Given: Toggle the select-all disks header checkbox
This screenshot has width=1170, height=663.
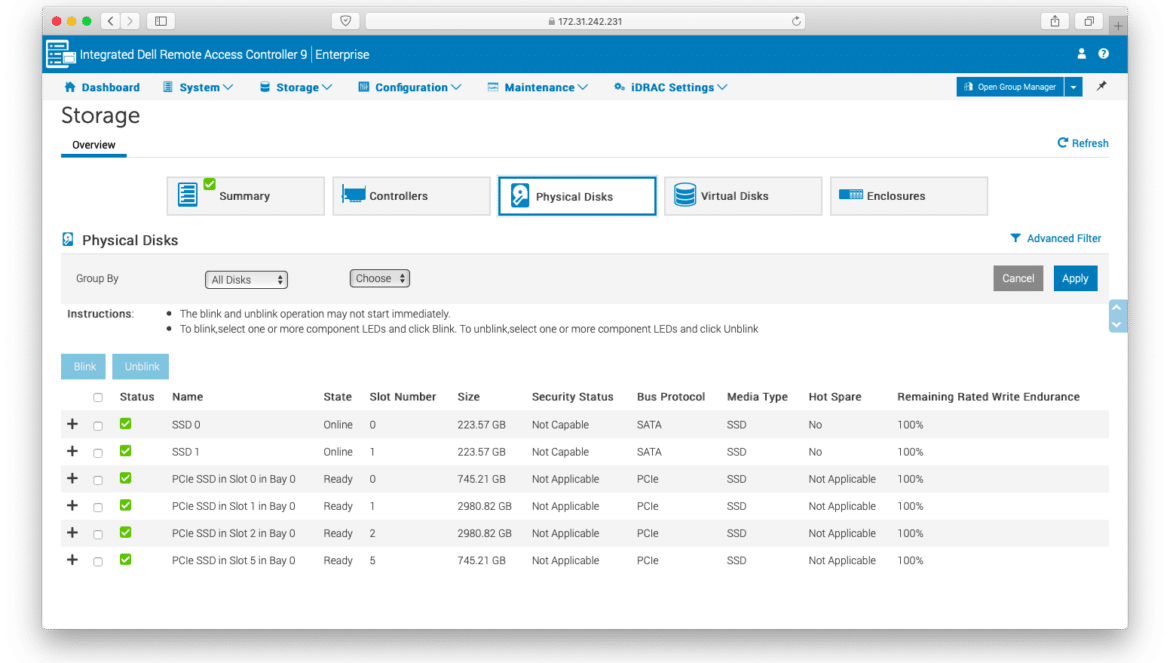Looking at the screenshot, I should pos(98,398).
